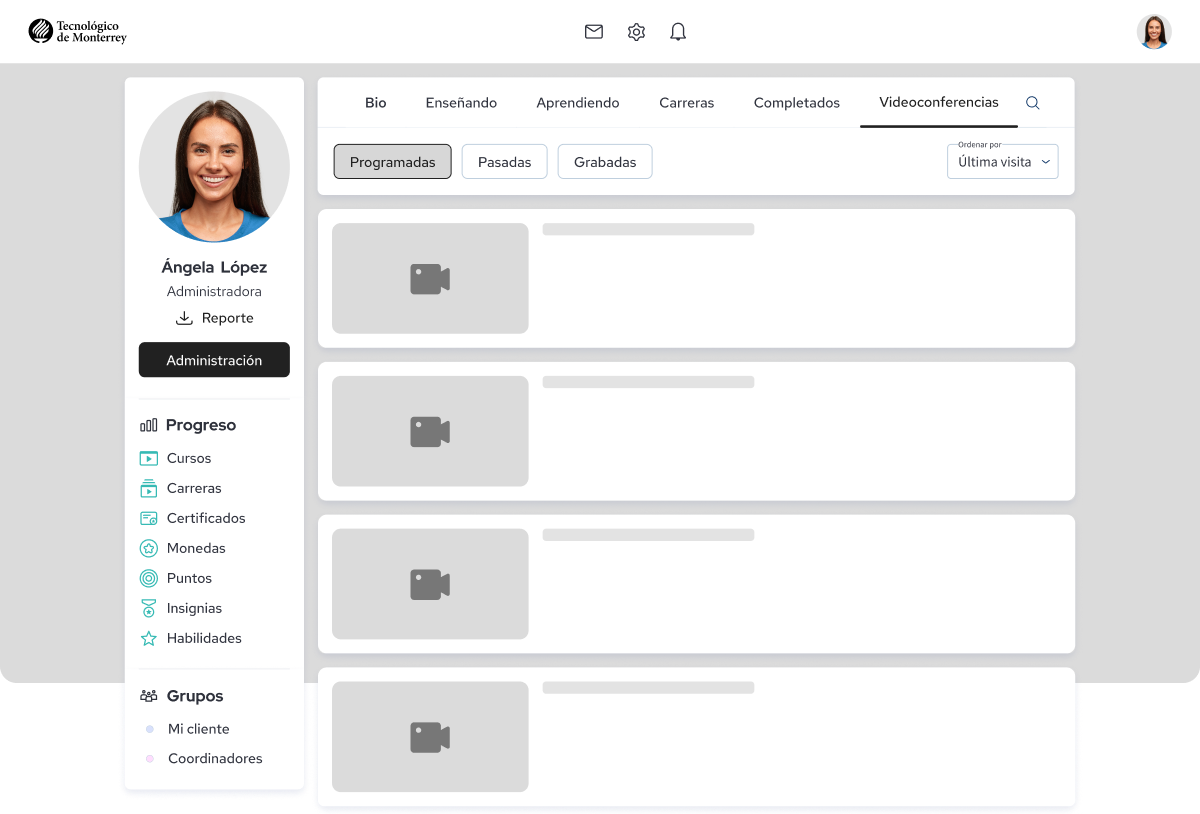
Task: Open the notifications bell icon
Action: 678,32
